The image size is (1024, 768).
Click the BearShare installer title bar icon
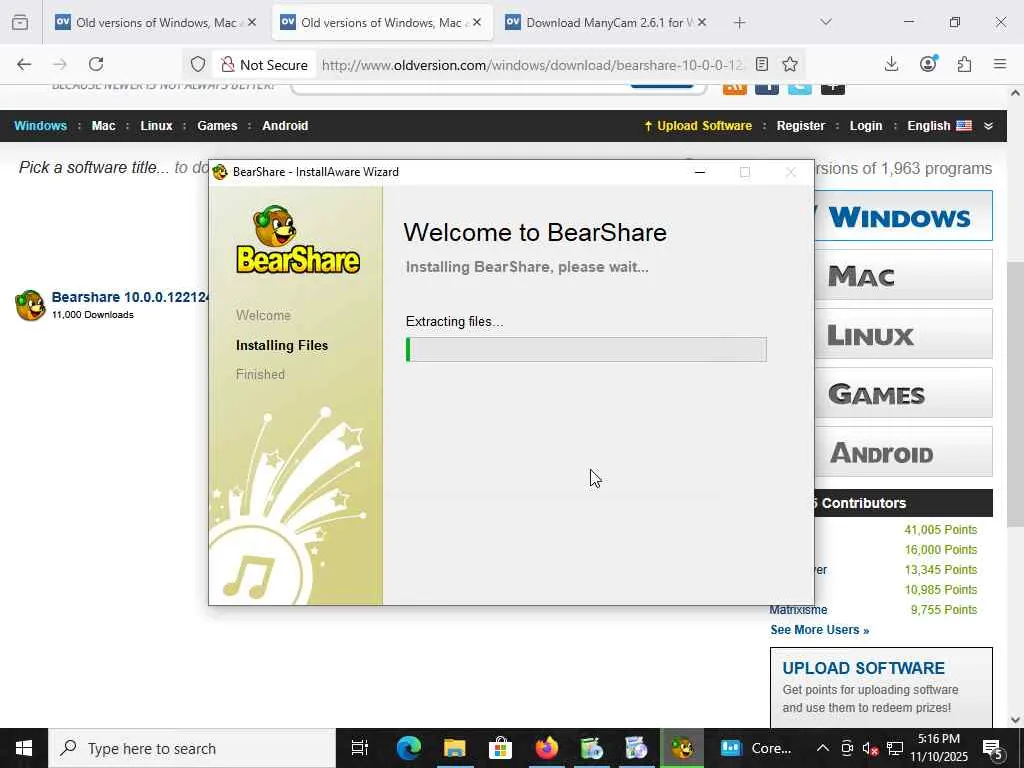220,172
